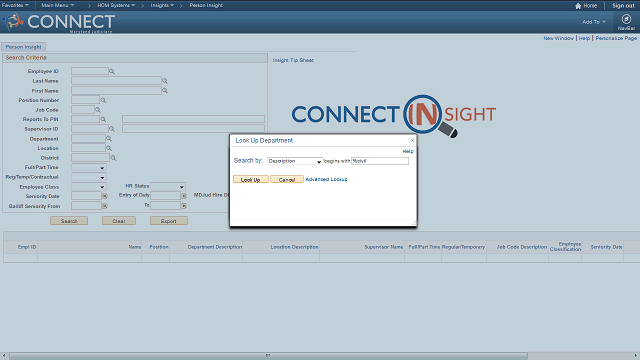Click the Supervisor Name column header
The height and width of the screenshot is (360, 640).
coord(384,247)
